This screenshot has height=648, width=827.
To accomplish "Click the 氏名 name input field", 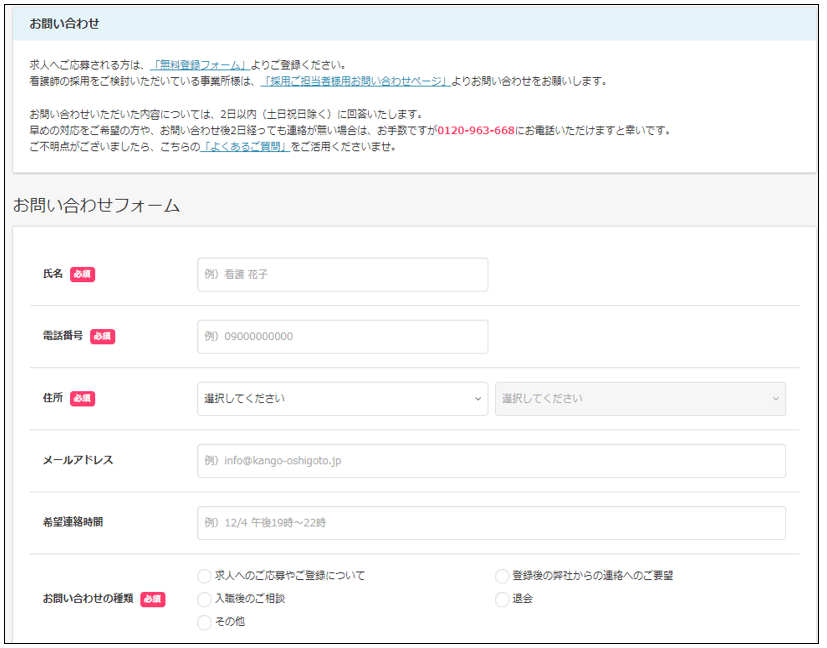I will point(342,275).
